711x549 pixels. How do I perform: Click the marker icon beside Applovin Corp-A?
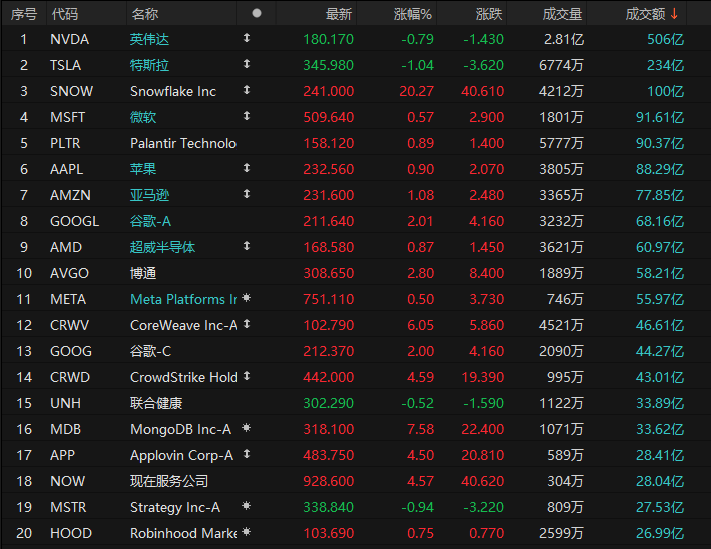pos(247,454)
